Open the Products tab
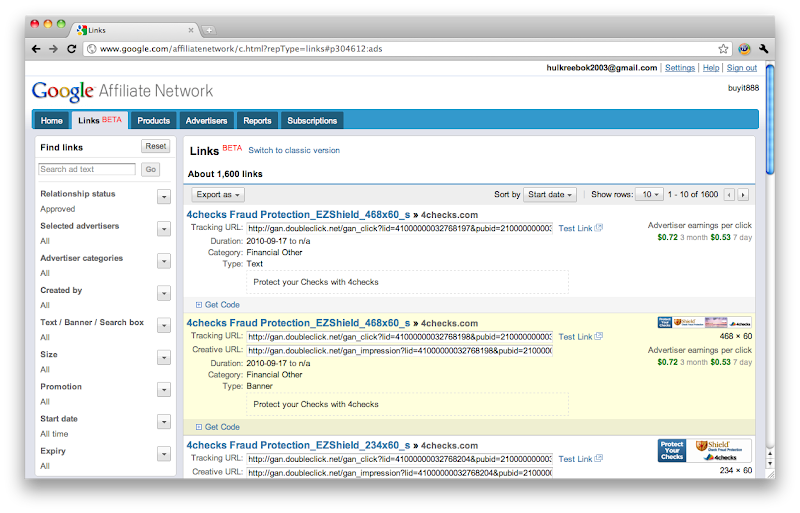 [154, 120]
